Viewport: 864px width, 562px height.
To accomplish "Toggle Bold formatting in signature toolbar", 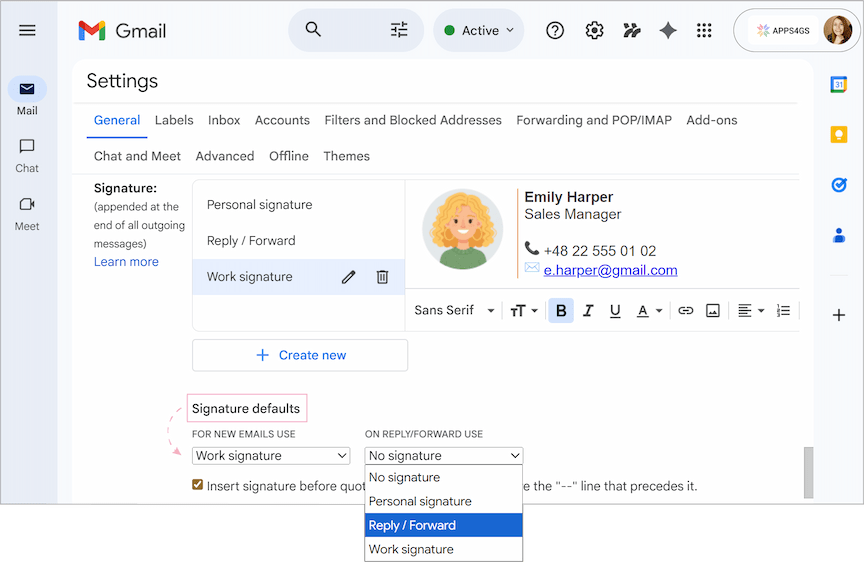I will click(561, 311).
